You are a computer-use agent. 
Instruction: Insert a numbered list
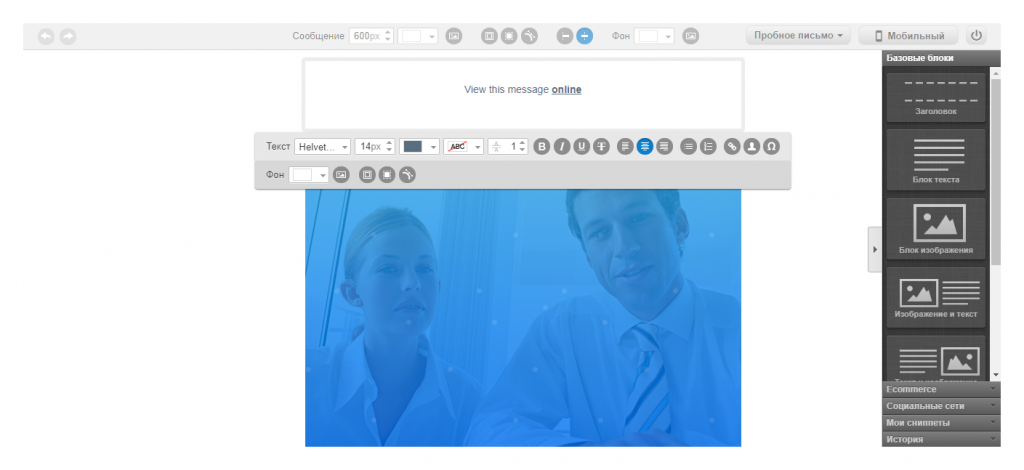pos(708,146)
